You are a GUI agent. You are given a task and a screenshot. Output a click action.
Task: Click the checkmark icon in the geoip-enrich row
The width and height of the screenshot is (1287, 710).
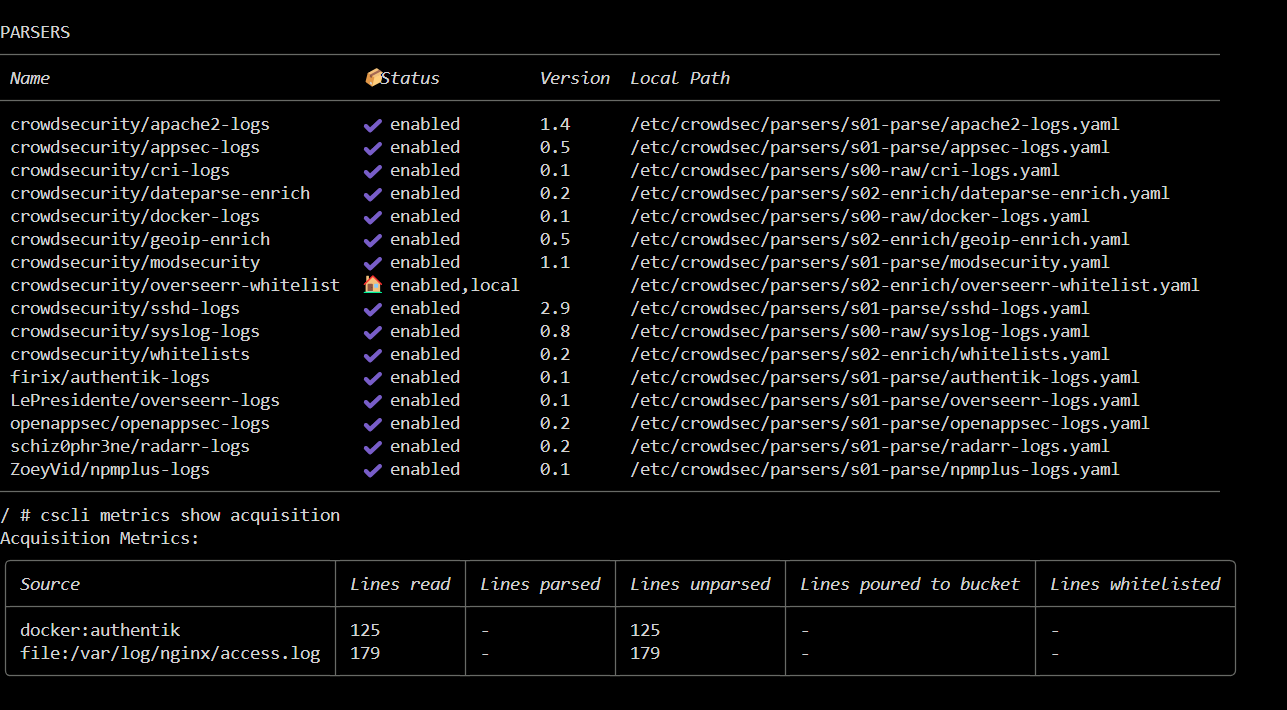pyautogui.click(x=373, y=240)
